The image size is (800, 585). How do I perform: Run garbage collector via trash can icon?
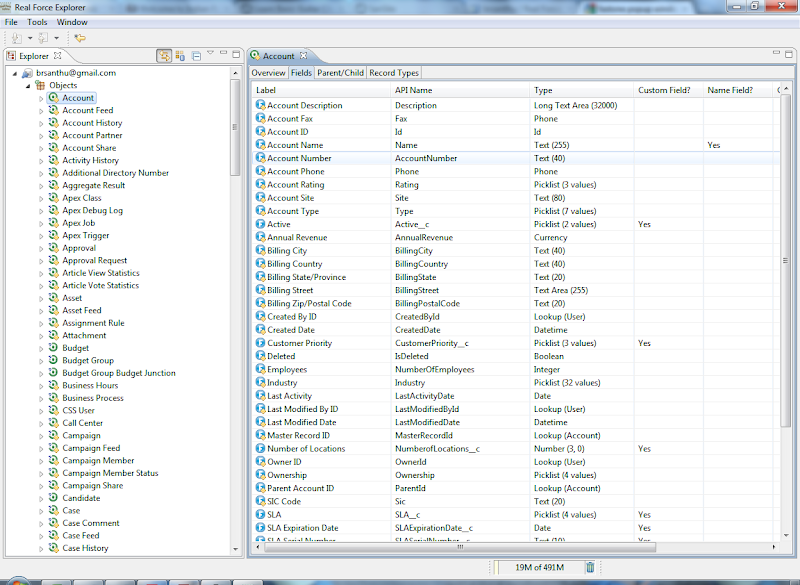(590, 567)
